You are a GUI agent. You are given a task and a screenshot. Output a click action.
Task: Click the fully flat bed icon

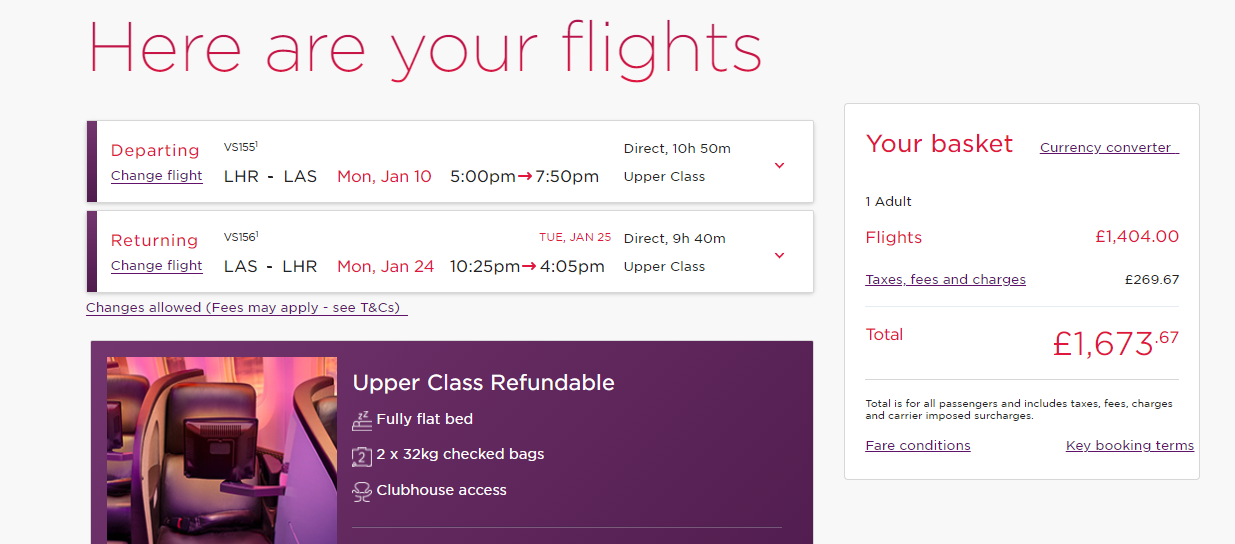[x=362, y=419]
